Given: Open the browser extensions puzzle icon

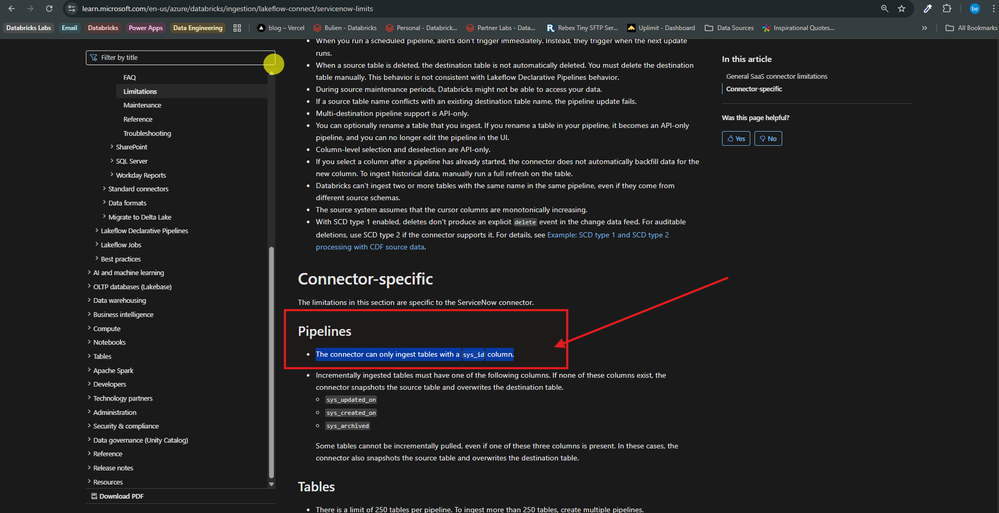Looking at the screenshot, I should 947,8.
